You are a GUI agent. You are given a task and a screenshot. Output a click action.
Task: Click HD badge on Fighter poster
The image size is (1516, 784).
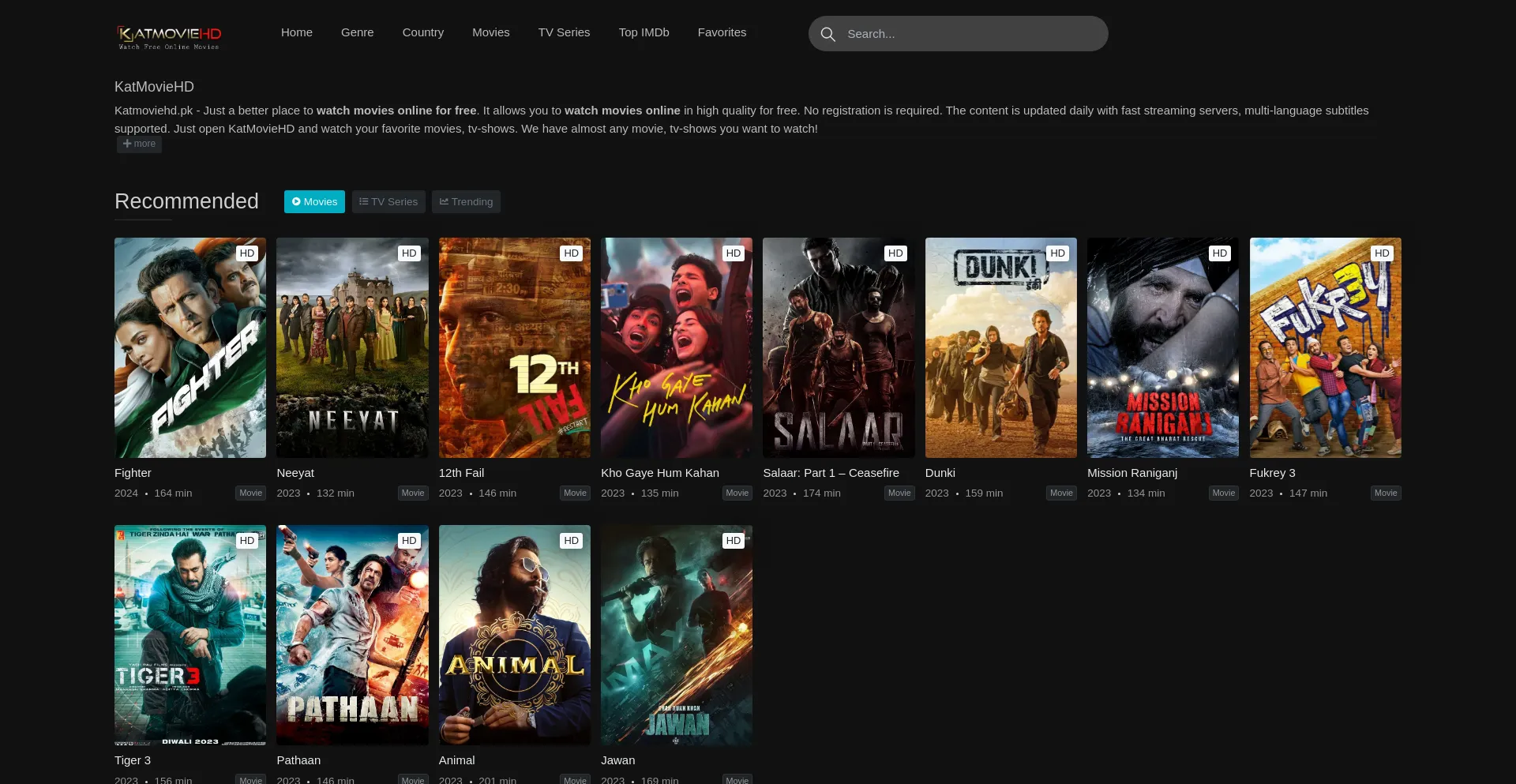pos(247,253)
